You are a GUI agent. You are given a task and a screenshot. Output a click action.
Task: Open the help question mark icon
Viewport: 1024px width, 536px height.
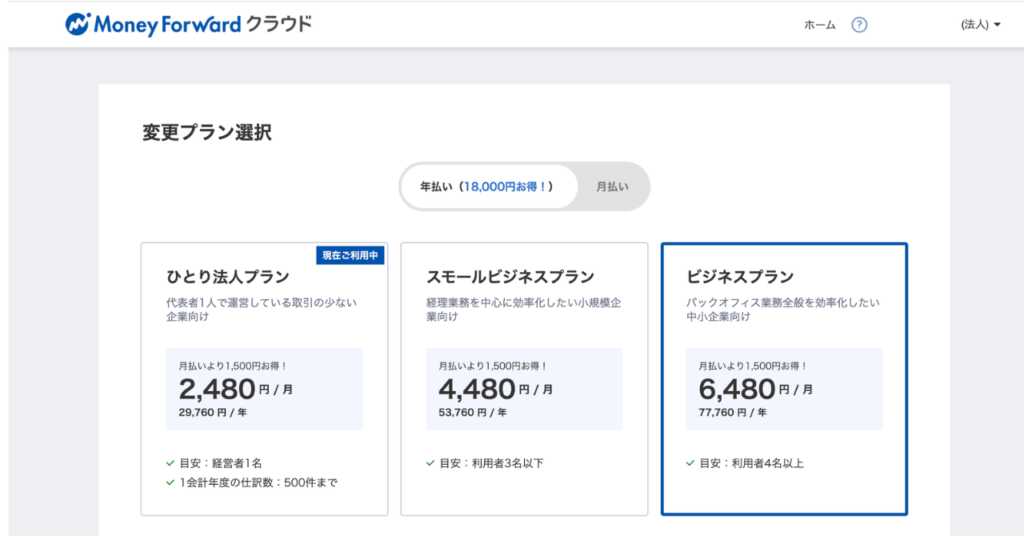point(859,25)
